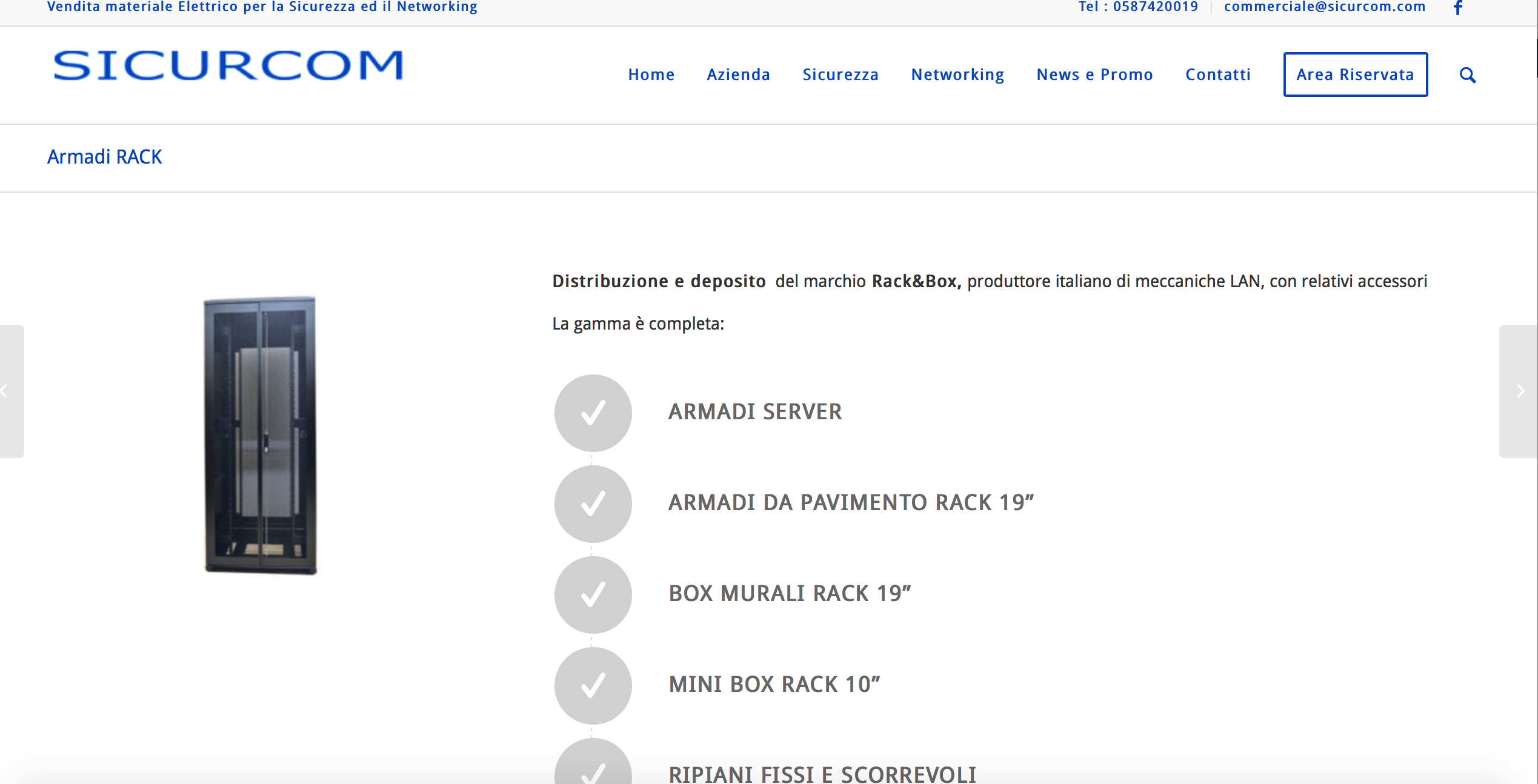Open the Networking menu
1538x784 pixels.
[957, 75]
